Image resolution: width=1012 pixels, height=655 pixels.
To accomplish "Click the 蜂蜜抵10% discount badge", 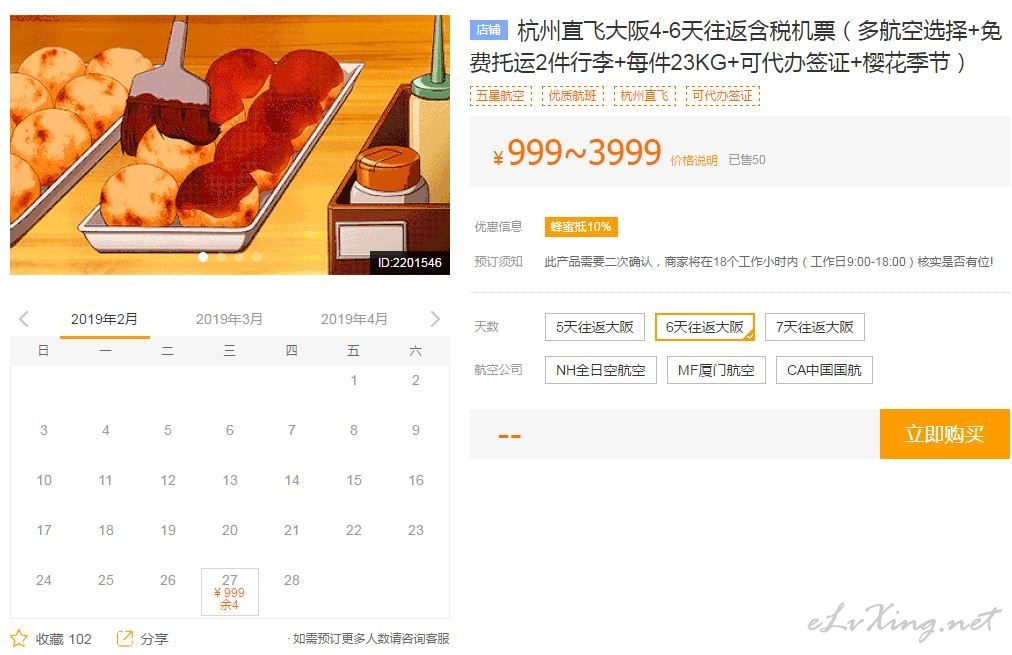I will coord(581,227).
